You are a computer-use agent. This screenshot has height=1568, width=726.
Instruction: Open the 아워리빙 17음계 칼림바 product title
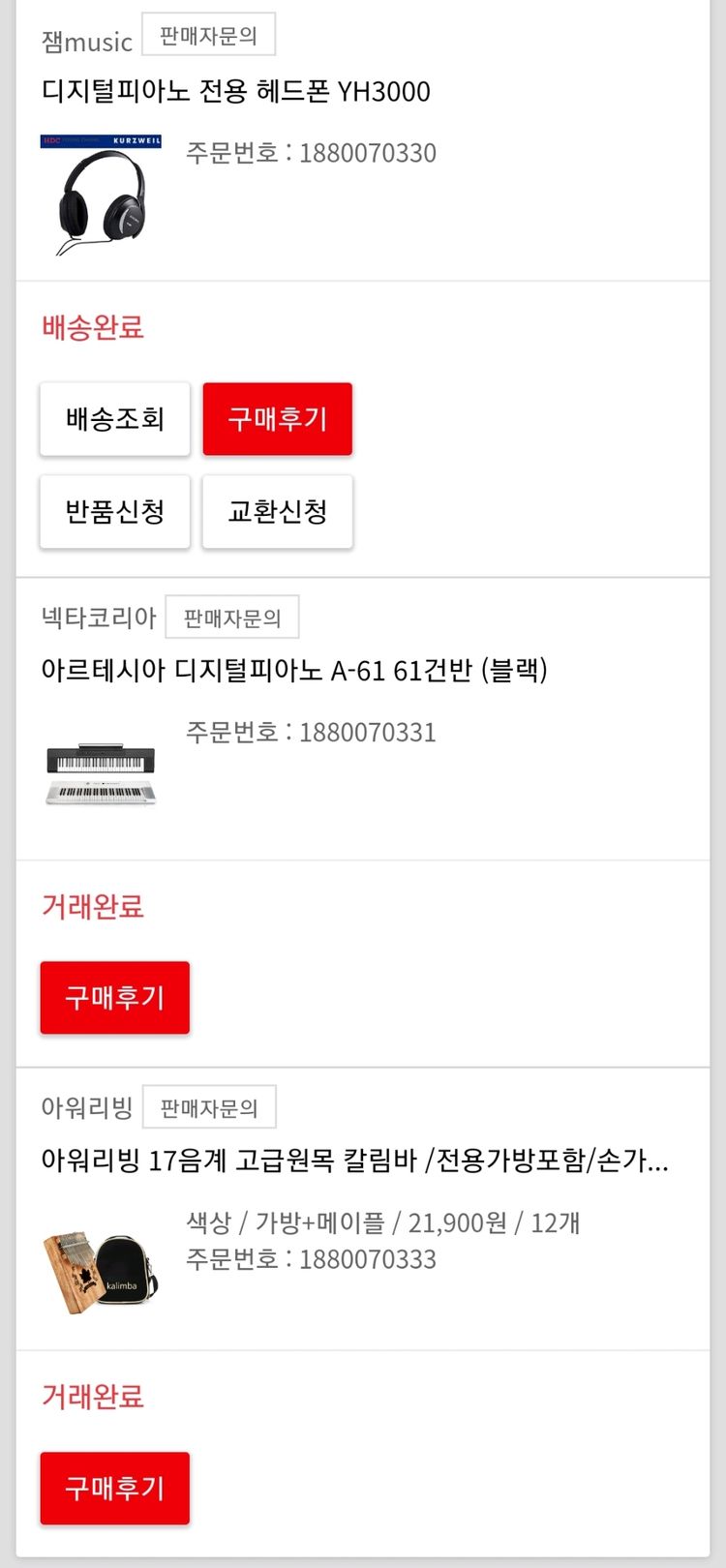pos(354,1160)
